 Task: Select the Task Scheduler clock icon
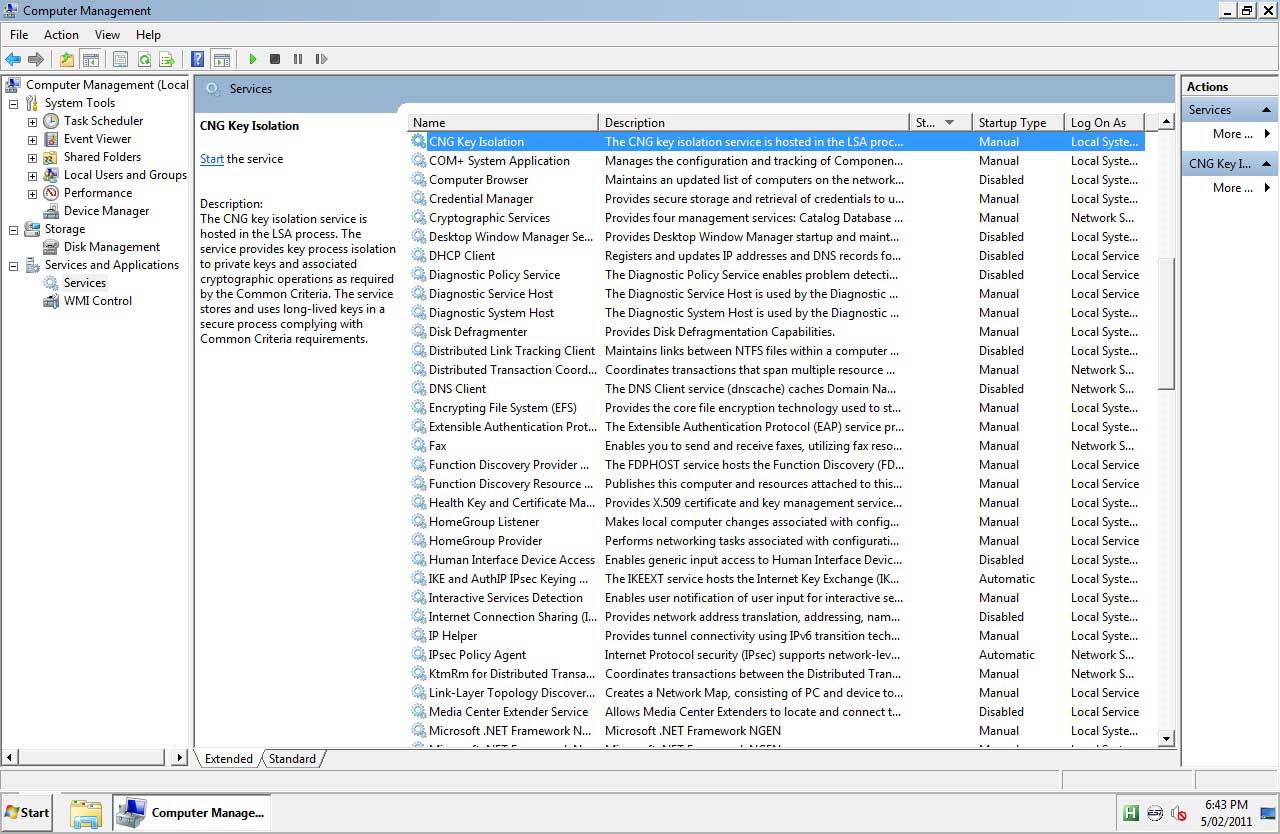tap(51, 121)
